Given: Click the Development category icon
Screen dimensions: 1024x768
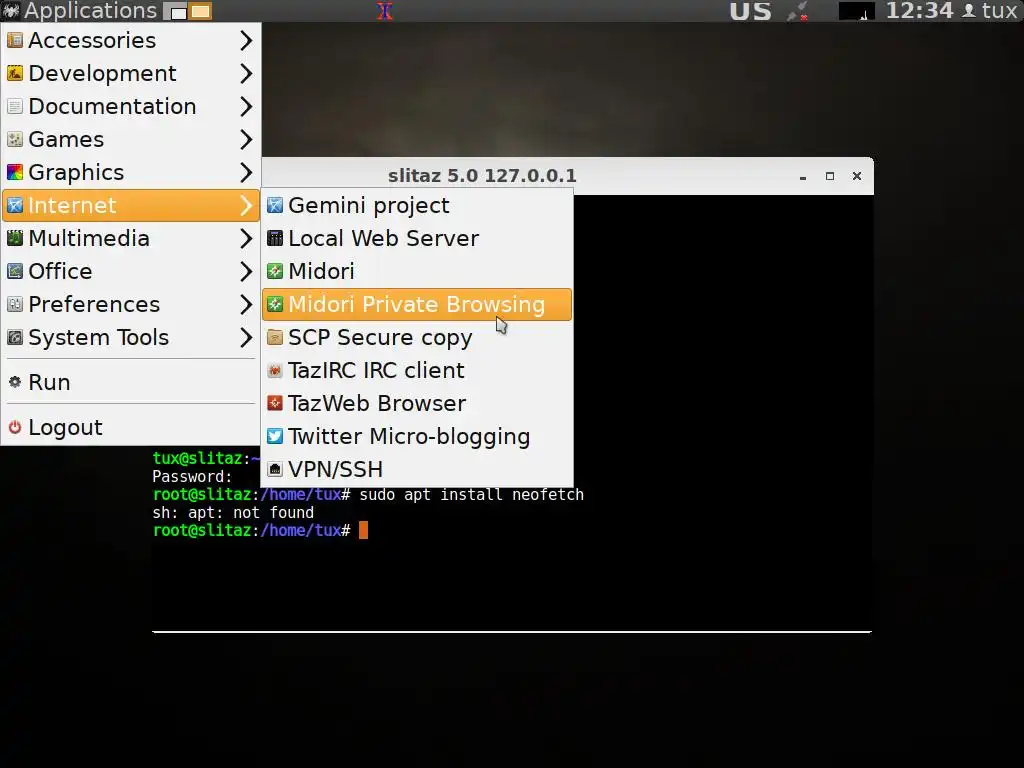Looking at the screenshot, I should click(x=15, y=73).
